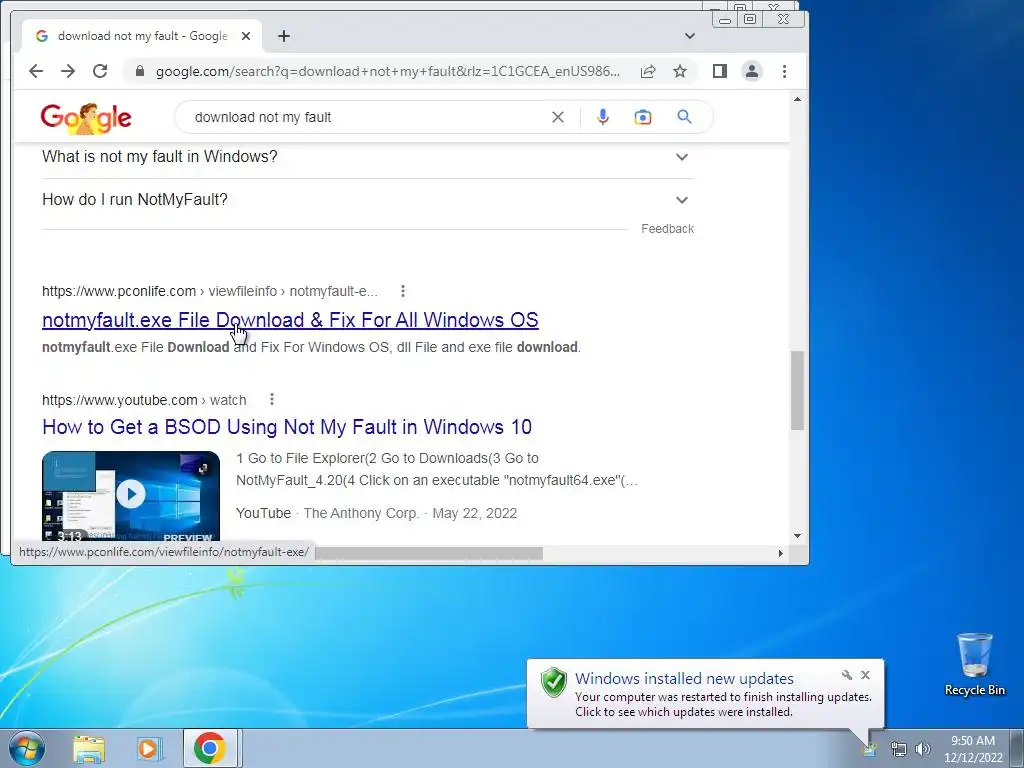
Task: Click the Chrome taskbar button
Action: pyautogui.click(x=210, y=748)
